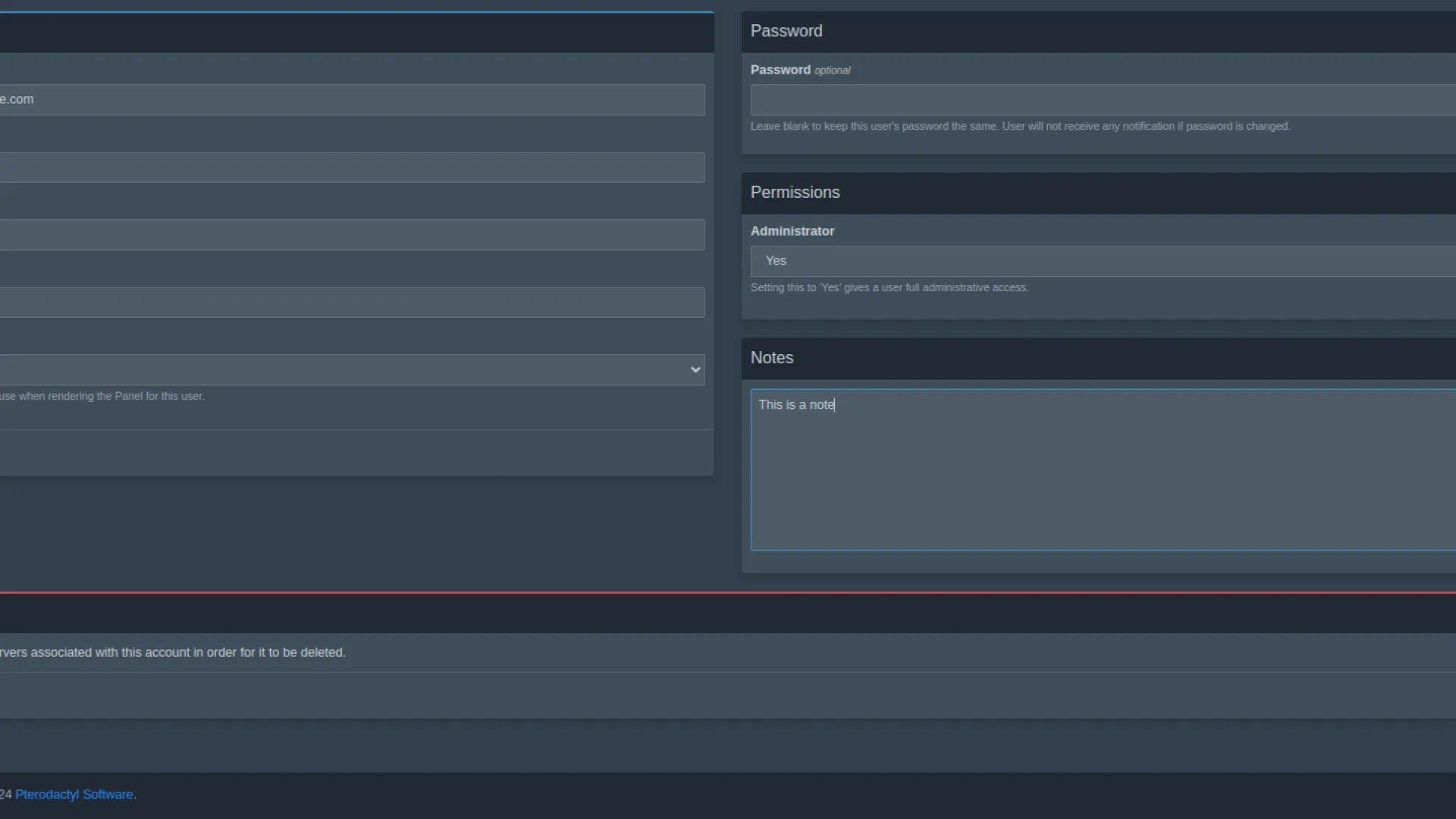Click the Password panel header
Screen dimensions: 1456x819
(x=786, y=31)
